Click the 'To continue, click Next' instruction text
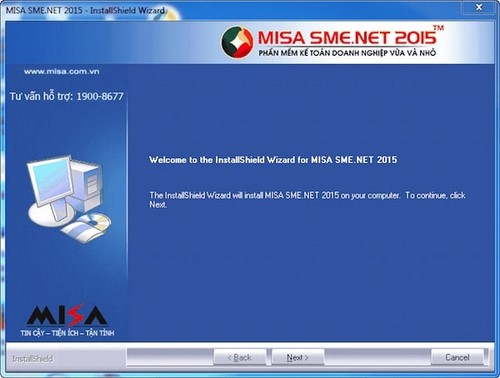This screenshot has width=500, height=378. pyautogui.click(x=307, y=200)
